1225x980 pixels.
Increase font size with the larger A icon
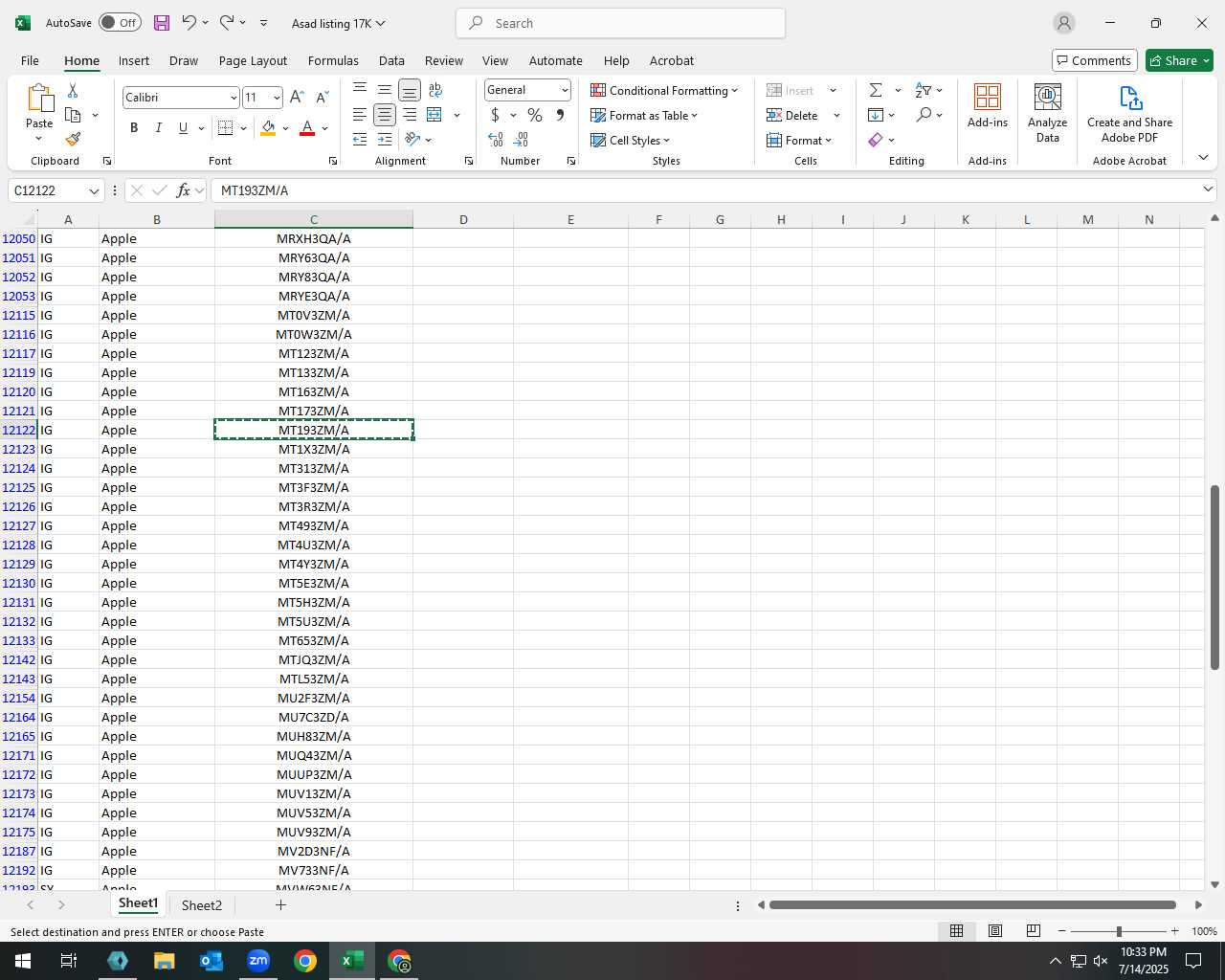297,98
